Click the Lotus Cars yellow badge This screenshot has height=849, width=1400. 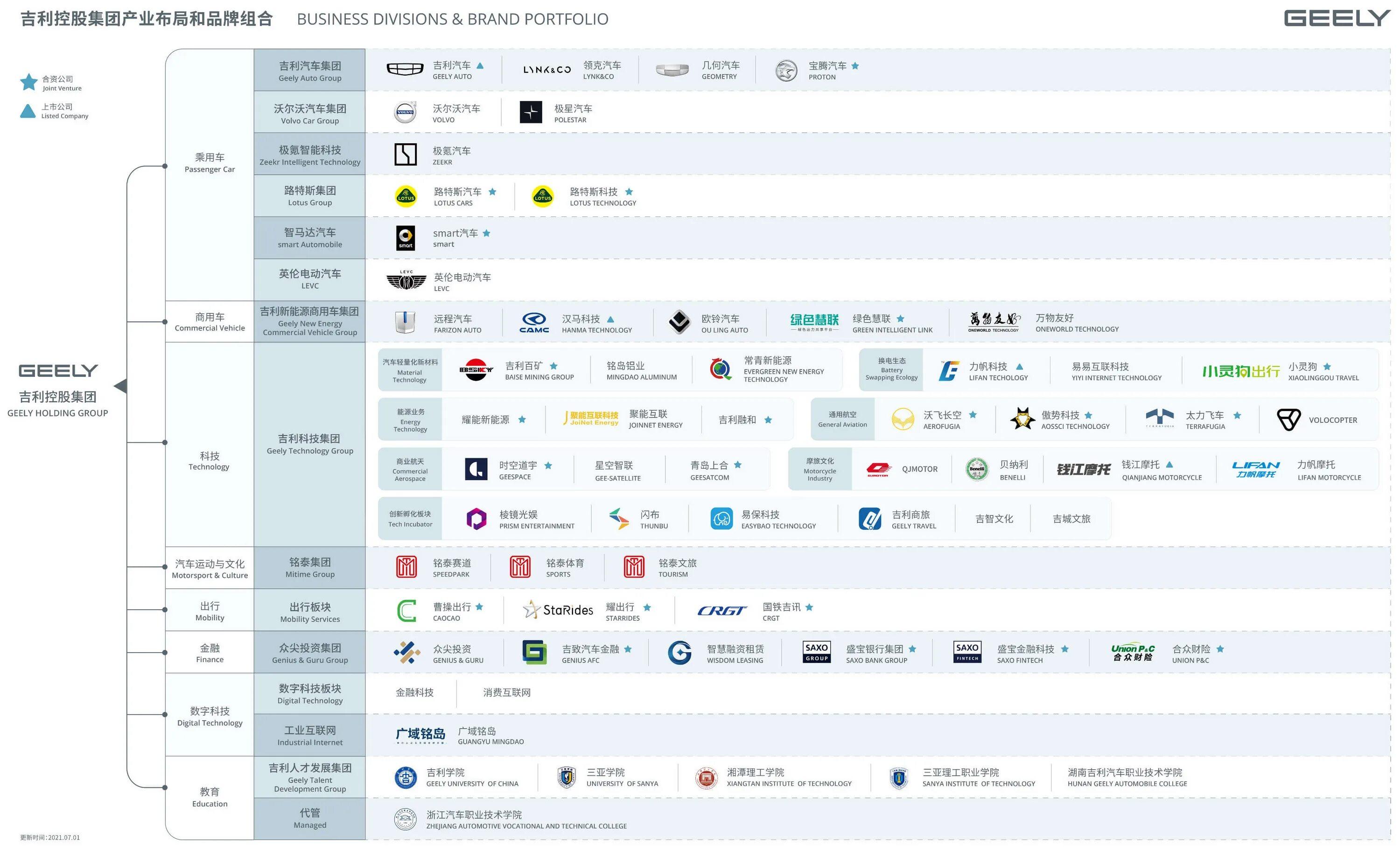pyautogui.click(x=406, y=196)
